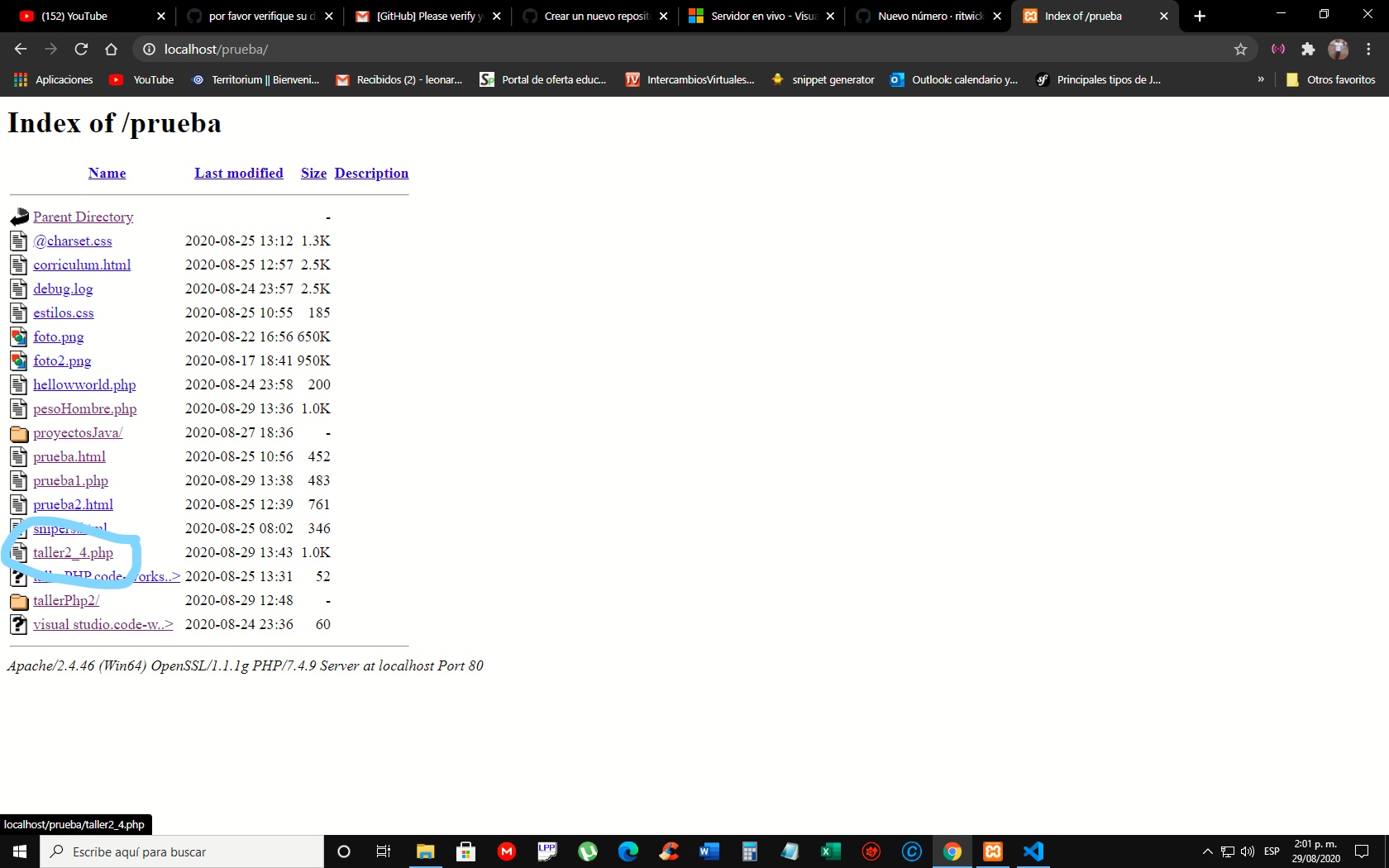This screenshot has width=1389, height=868.
Task: Open Microsoft Excel from the taskbar
Action: [x=829, y=851]
